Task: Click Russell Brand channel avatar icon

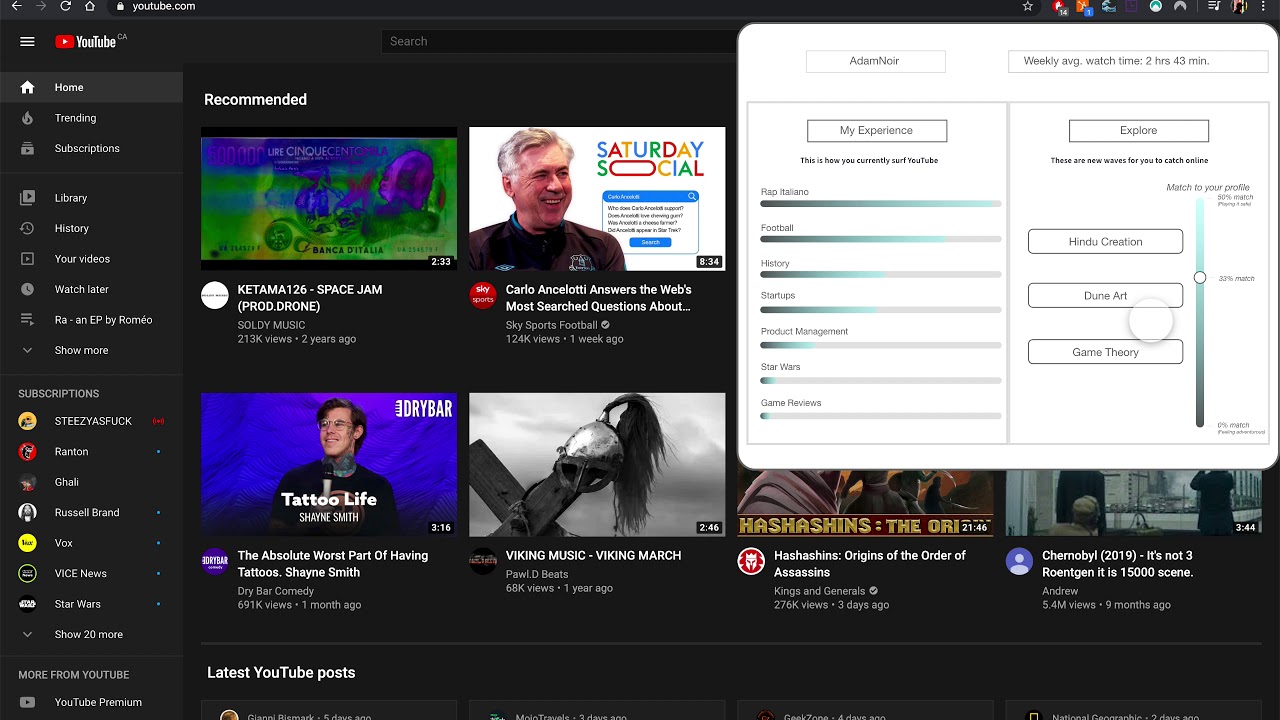Action: tap(28, 513)
